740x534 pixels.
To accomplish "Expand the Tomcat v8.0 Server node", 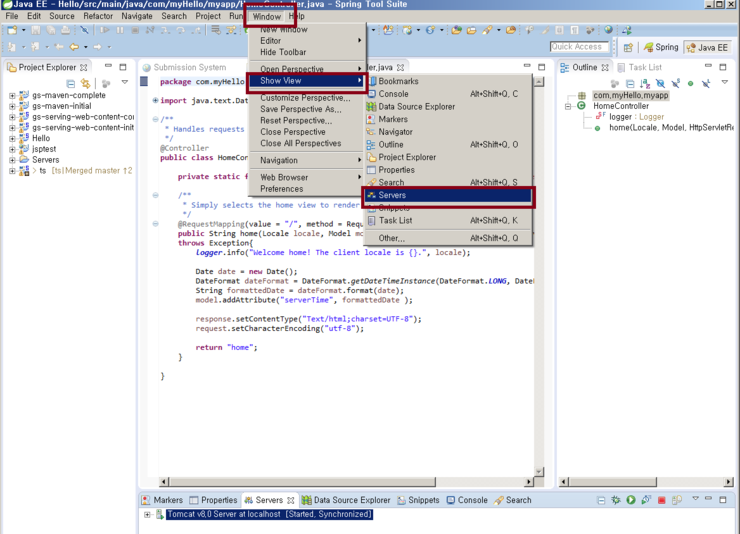I will pyautogui.click(x=147, y=515).
